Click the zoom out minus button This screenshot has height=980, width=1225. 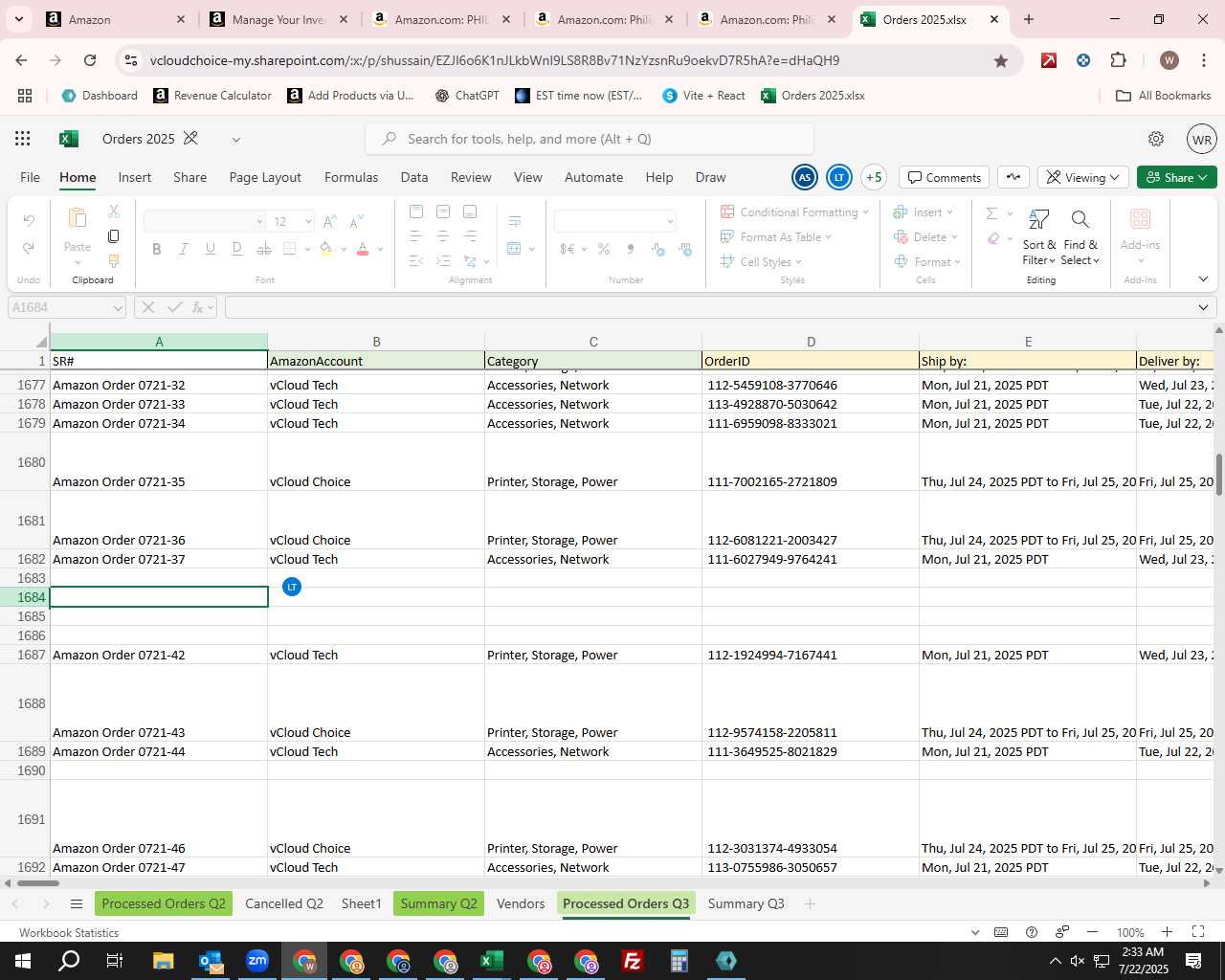(1092, 932)
